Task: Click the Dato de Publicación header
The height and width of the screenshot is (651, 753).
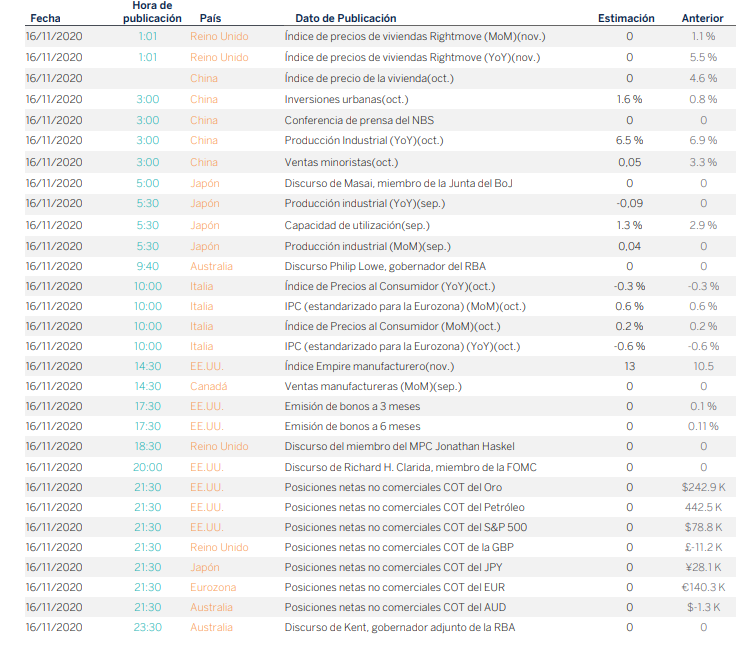Action: pos(345,18)
